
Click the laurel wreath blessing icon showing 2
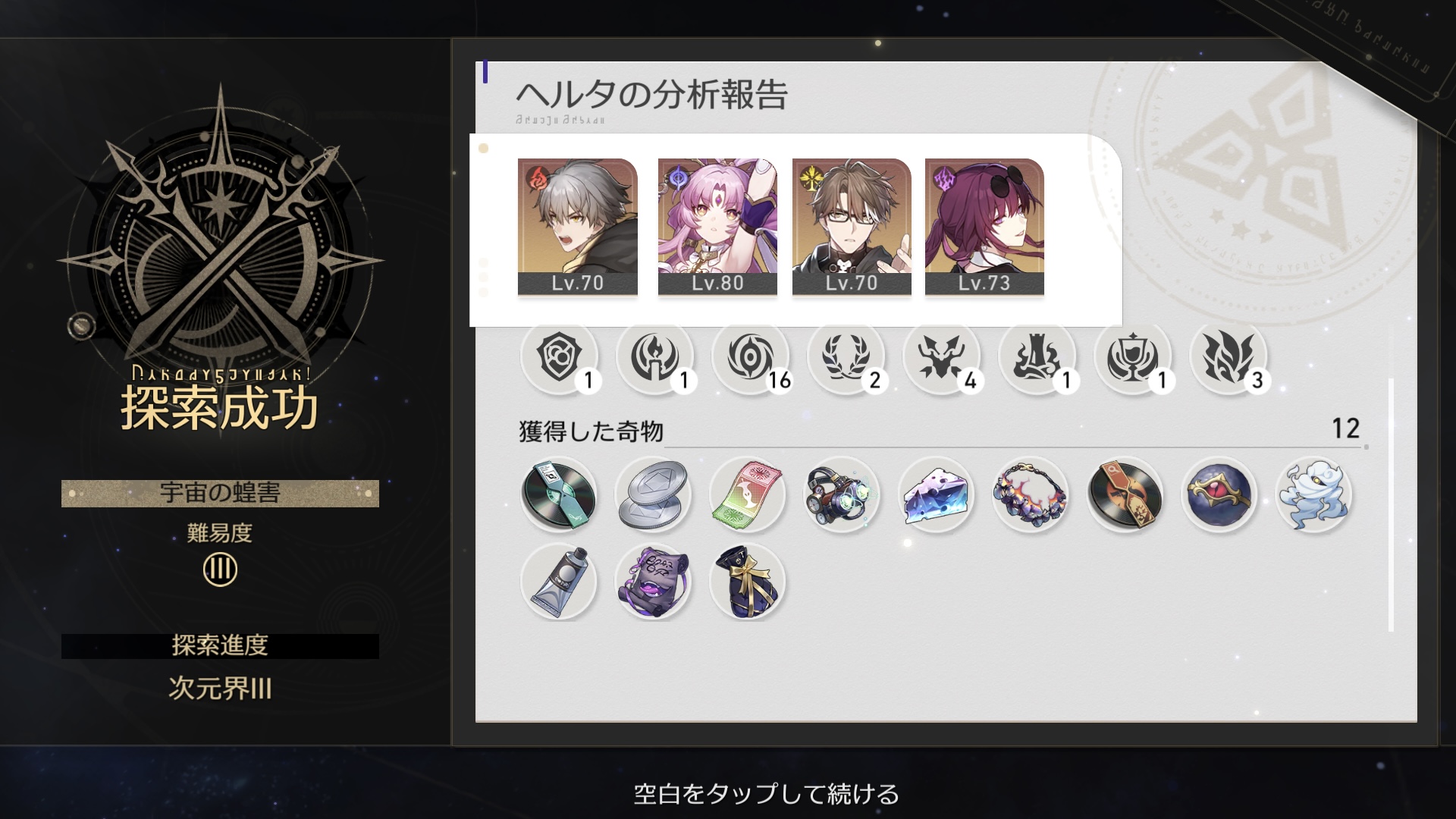[x=846, y=356]
